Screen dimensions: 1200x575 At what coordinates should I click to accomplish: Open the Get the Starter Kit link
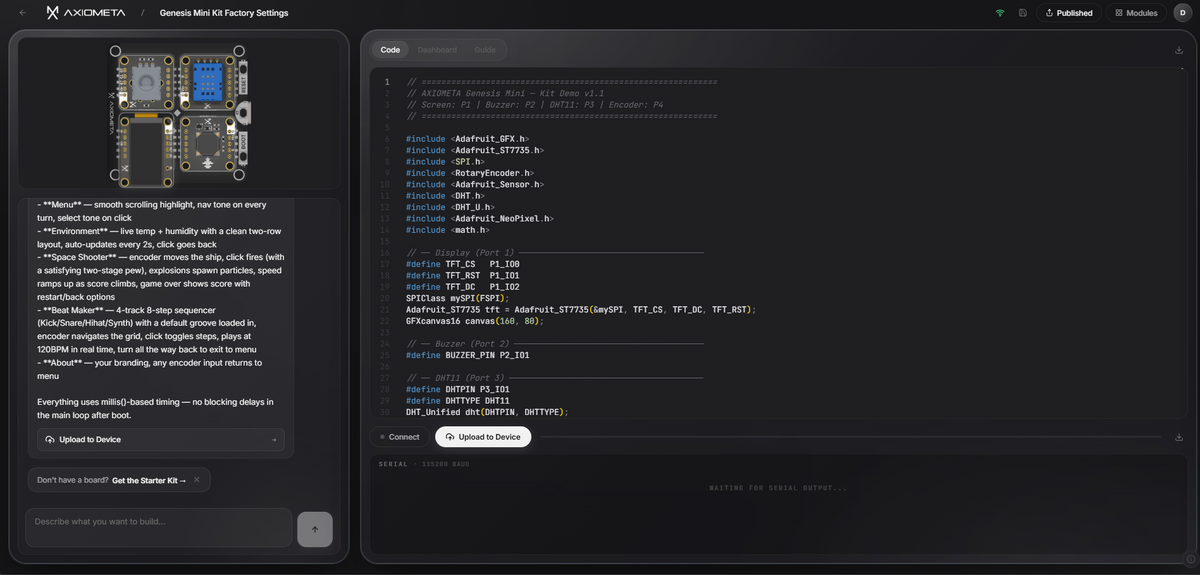(x=149, y=480)
